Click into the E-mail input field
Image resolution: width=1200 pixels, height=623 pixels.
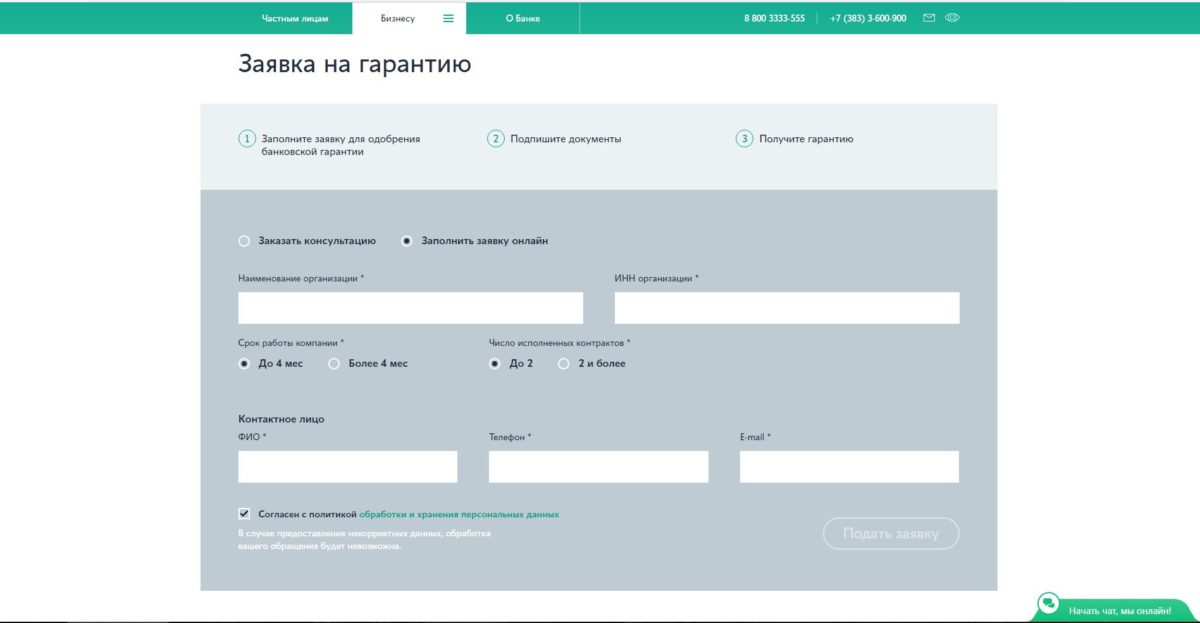[849, 467]
